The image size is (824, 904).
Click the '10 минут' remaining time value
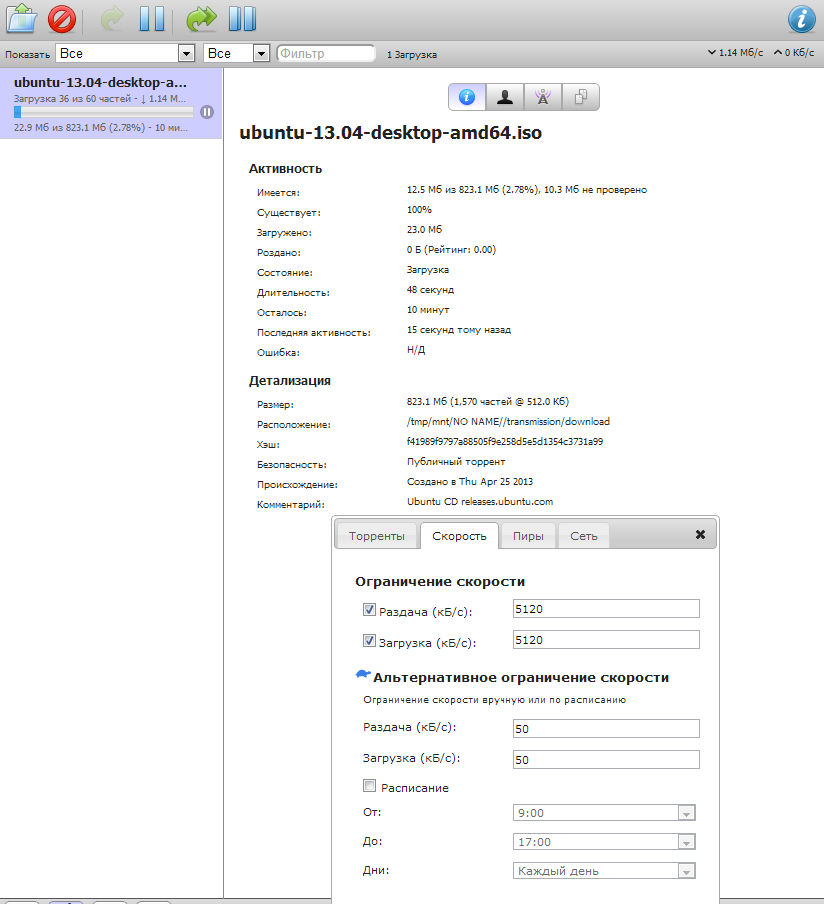tap(428, 310)
